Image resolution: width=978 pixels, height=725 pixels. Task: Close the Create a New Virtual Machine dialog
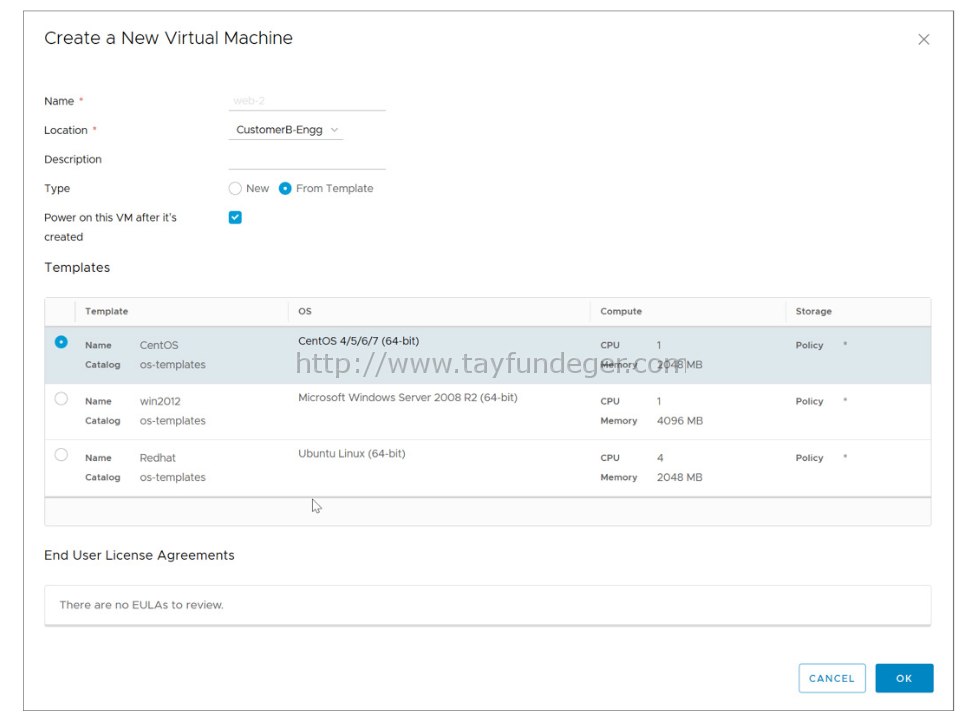pyautogui.click(x=923, y=39)
